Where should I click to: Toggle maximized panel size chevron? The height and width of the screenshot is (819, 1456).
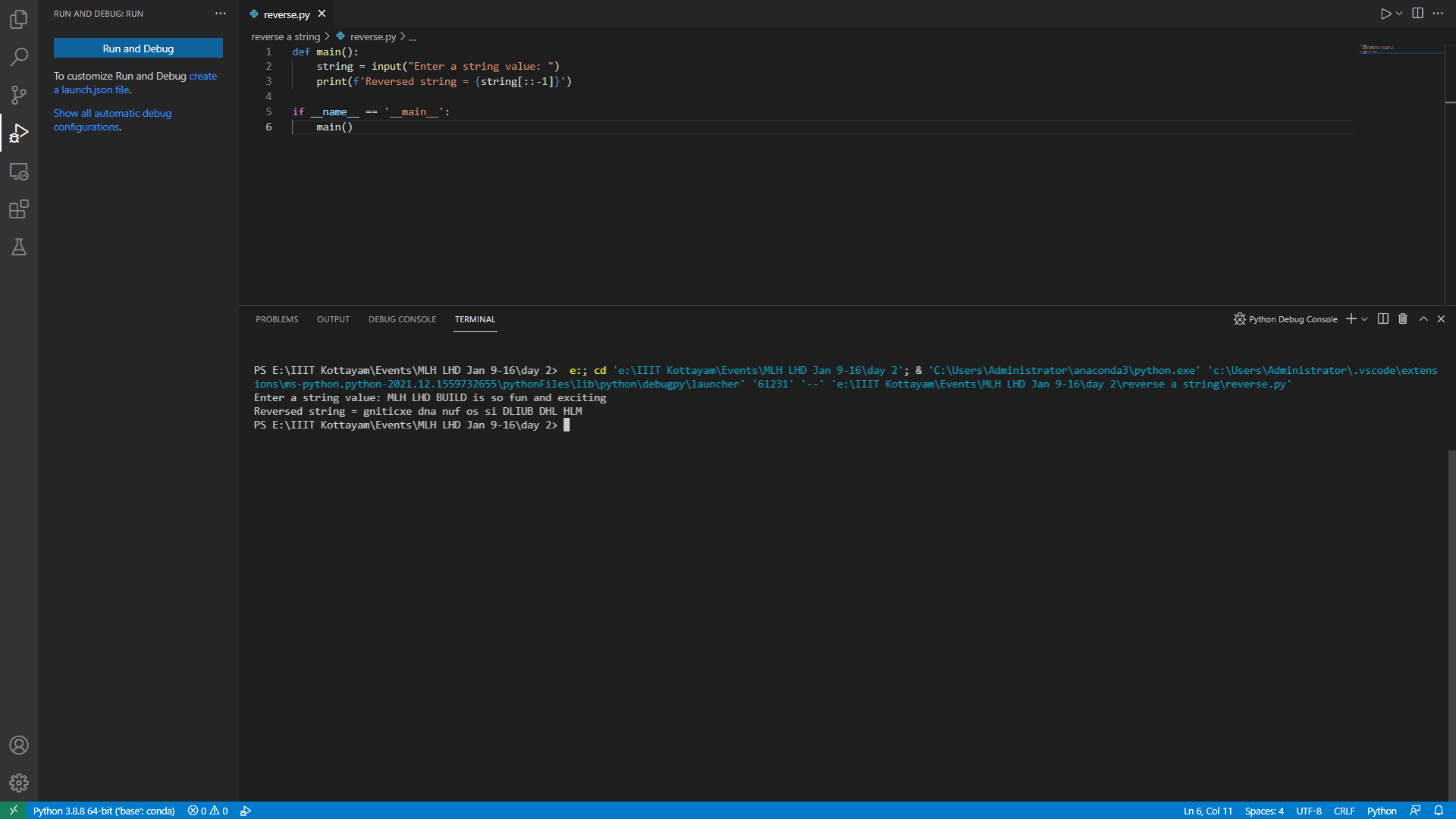point(1423,319)
